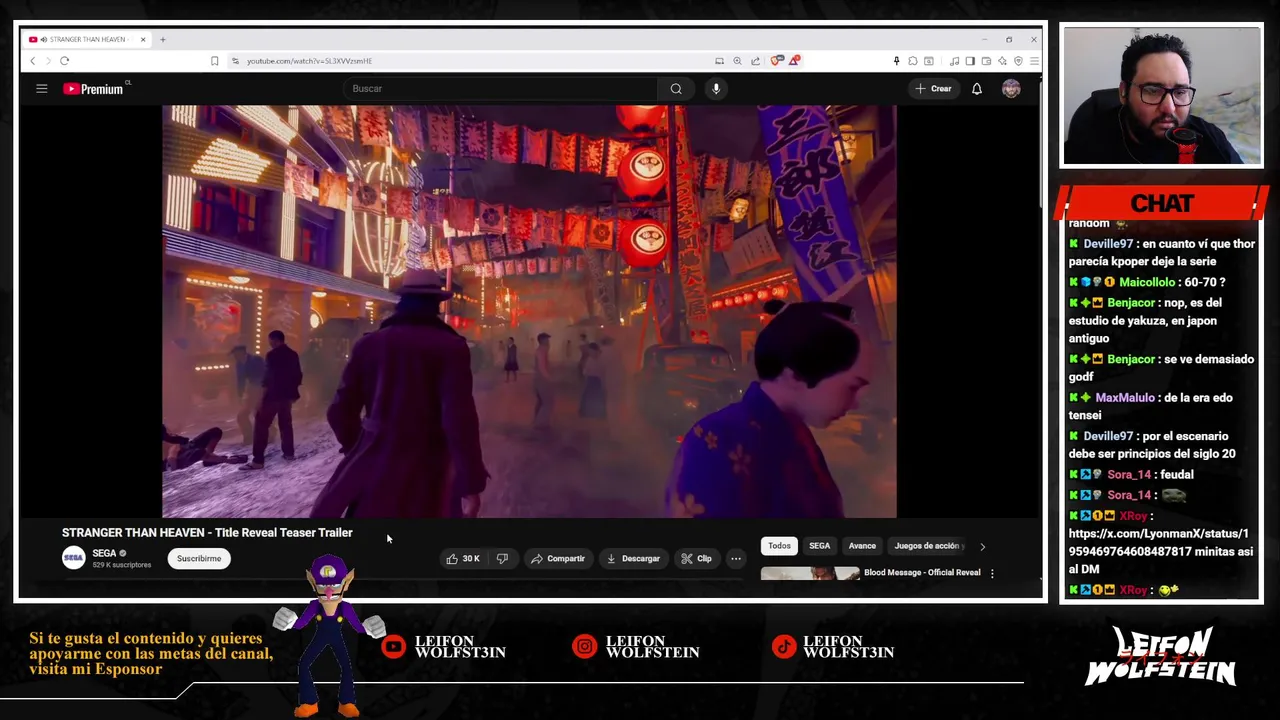Open YouTube notifications bell

pos(977,89)
